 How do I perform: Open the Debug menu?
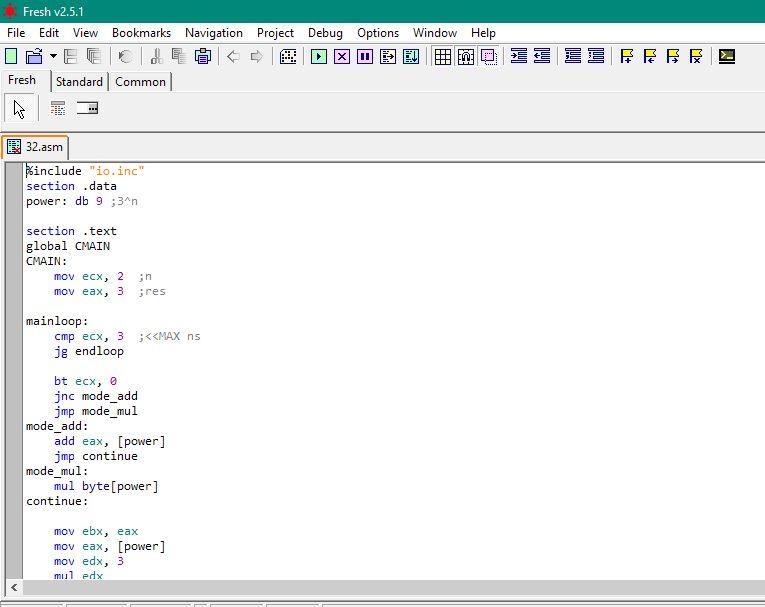[x=325, y=33]
